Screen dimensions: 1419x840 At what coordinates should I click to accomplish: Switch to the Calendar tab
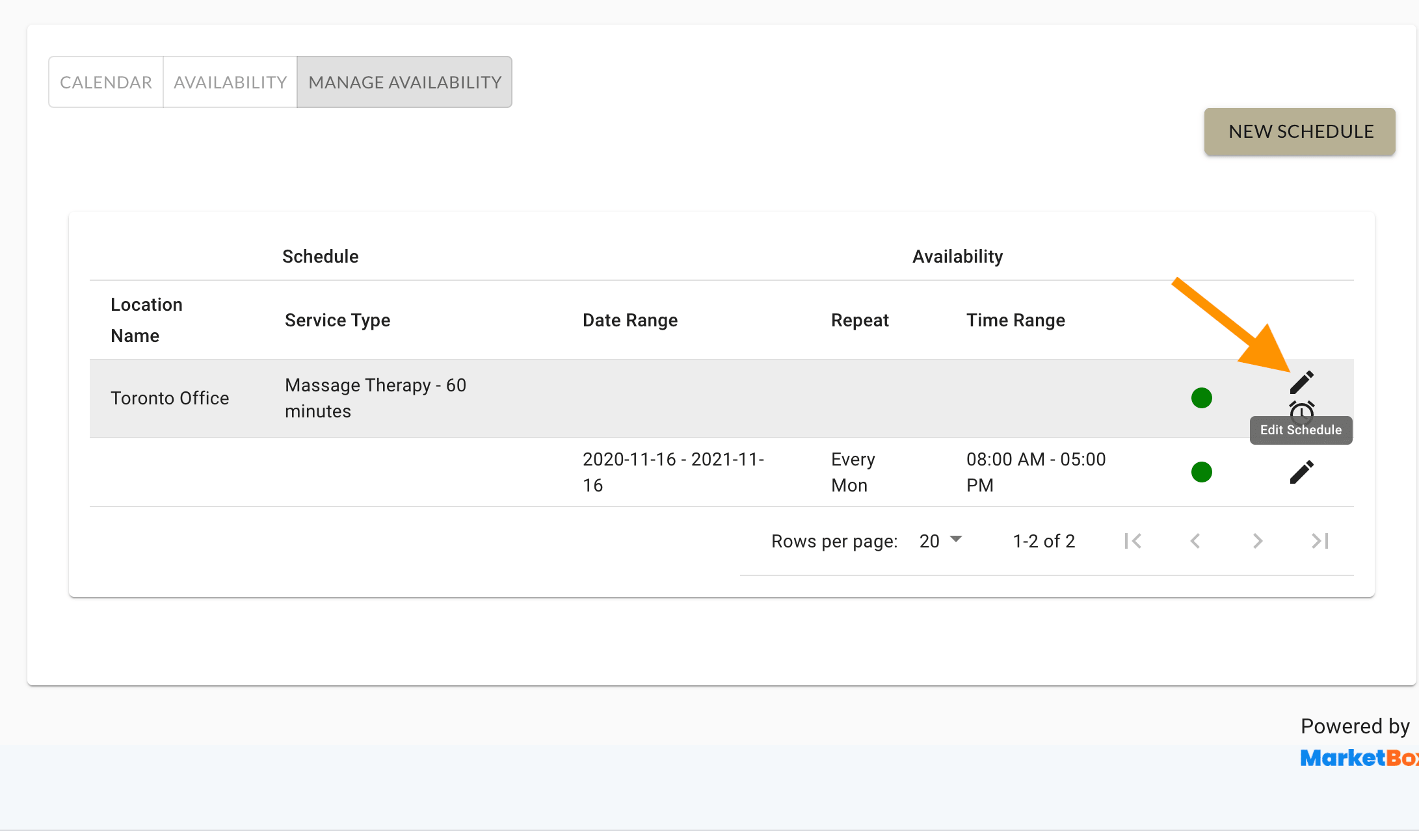[106, 82]
